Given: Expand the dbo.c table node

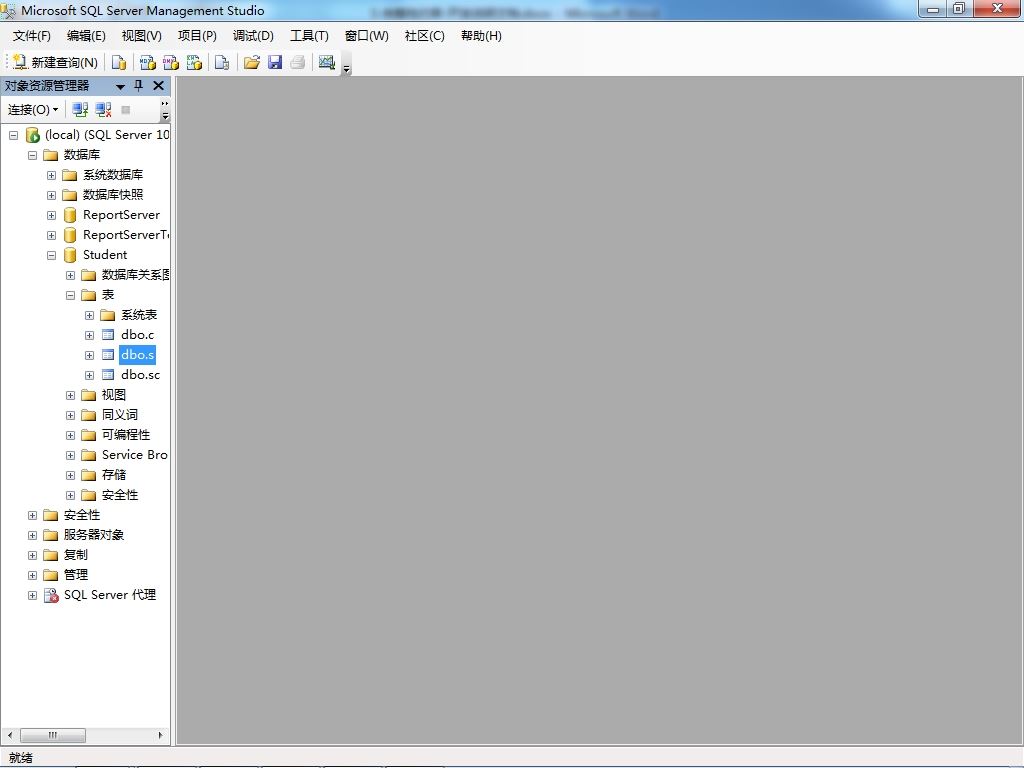Looking at the screenshot, I should click(x=89, y=336).
